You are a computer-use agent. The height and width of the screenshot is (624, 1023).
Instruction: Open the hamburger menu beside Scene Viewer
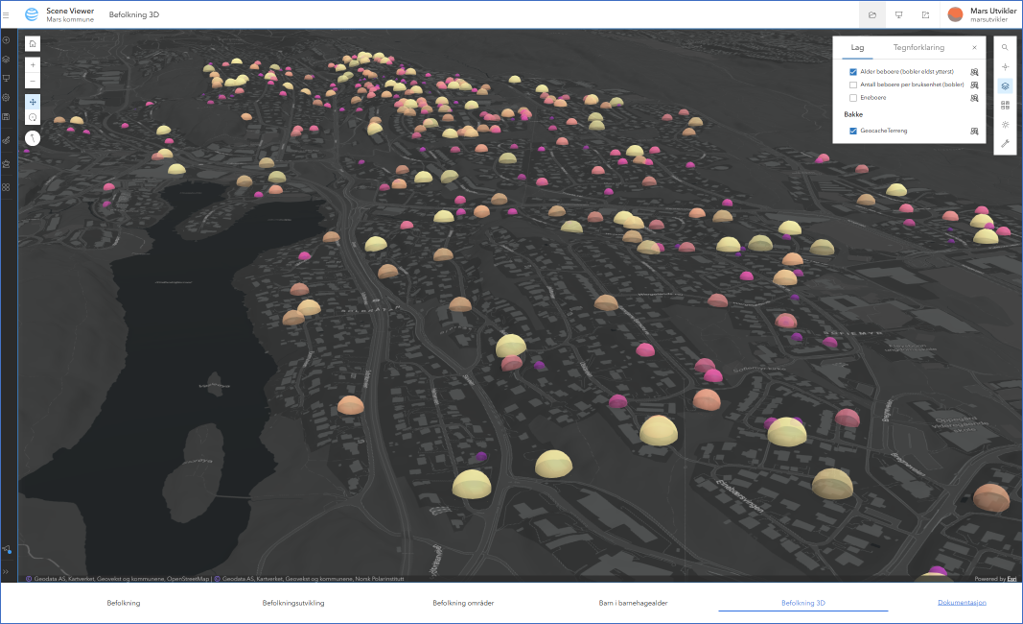pyautogui.click(x=6, y=14)
